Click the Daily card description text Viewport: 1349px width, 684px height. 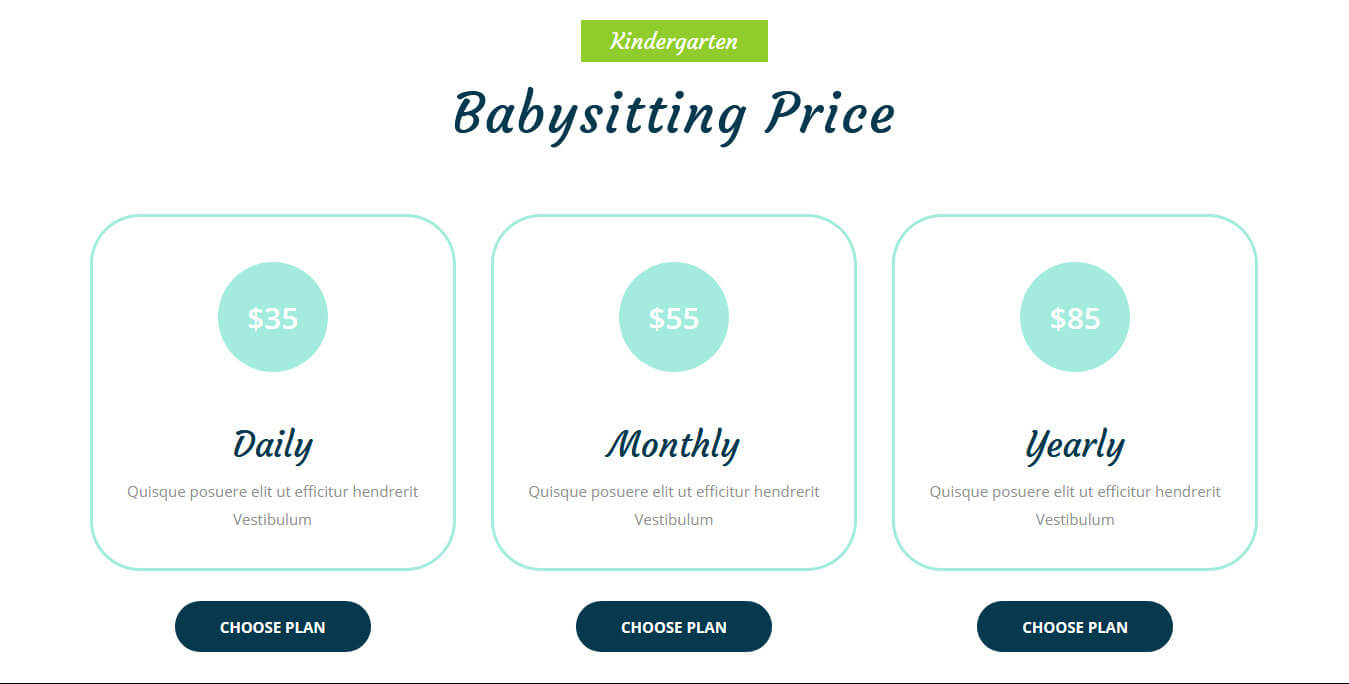[x=273, y=505]
